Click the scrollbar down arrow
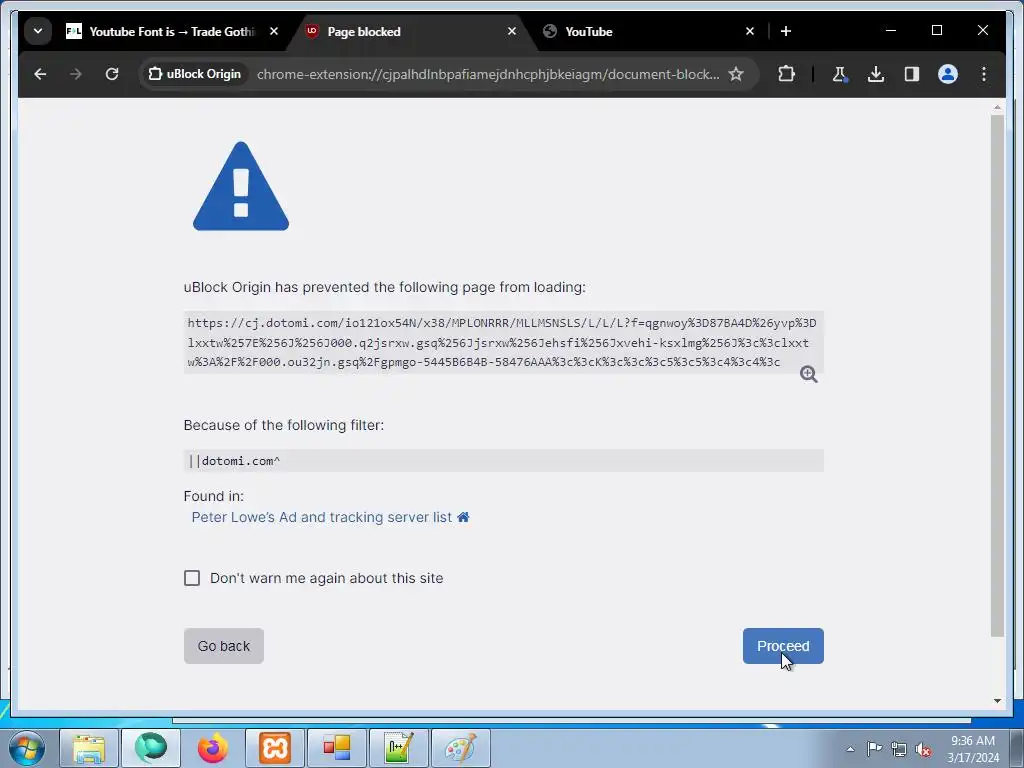 tap(997, 701)
